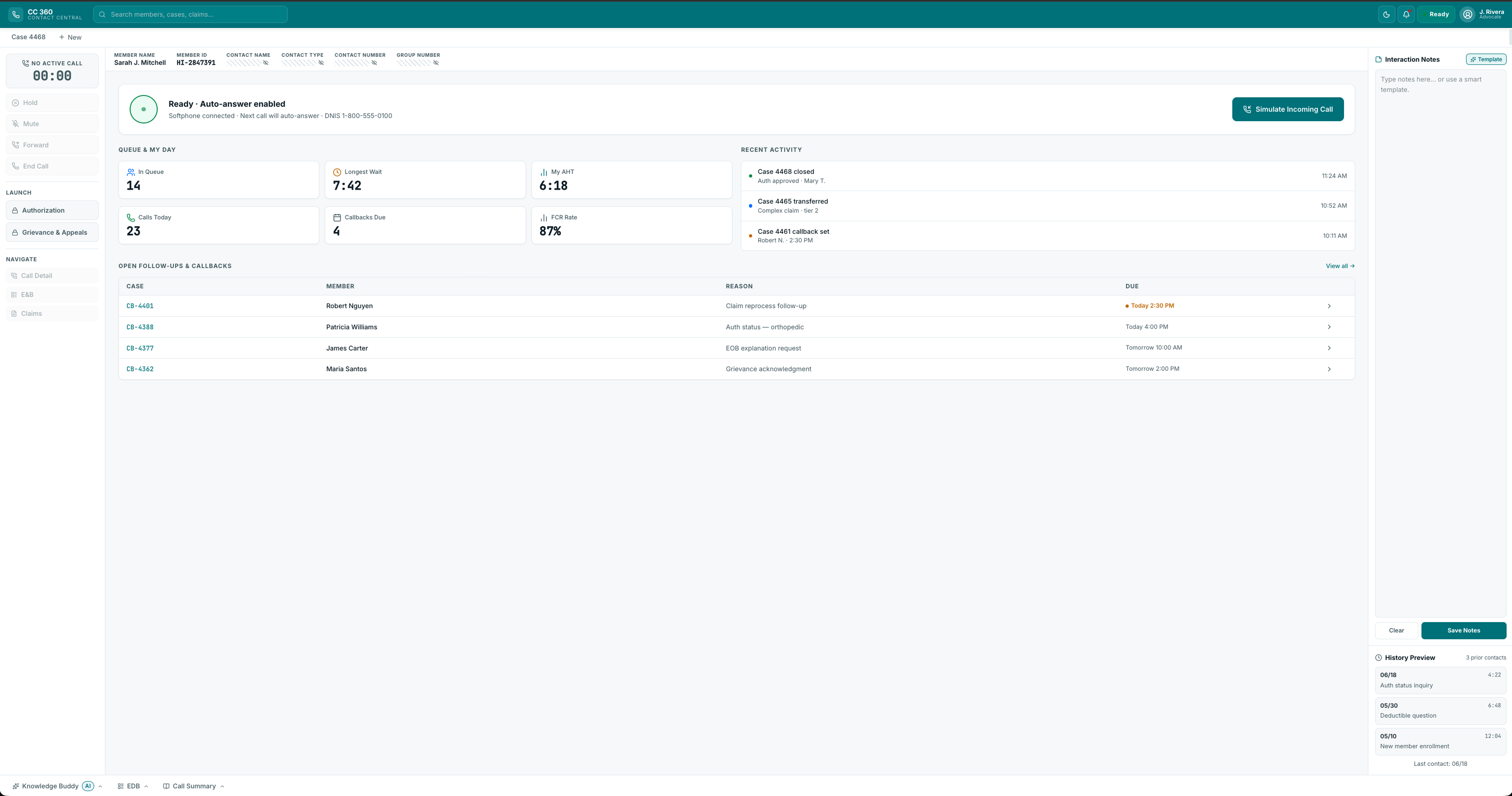
Task: Click the search members input field
Action: [190, 14]
